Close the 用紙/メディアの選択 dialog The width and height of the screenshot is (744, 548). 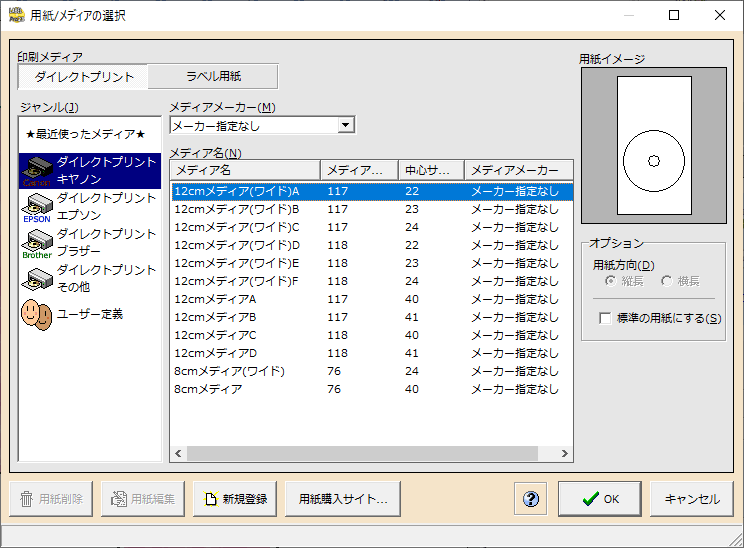(x=720, y=15)
